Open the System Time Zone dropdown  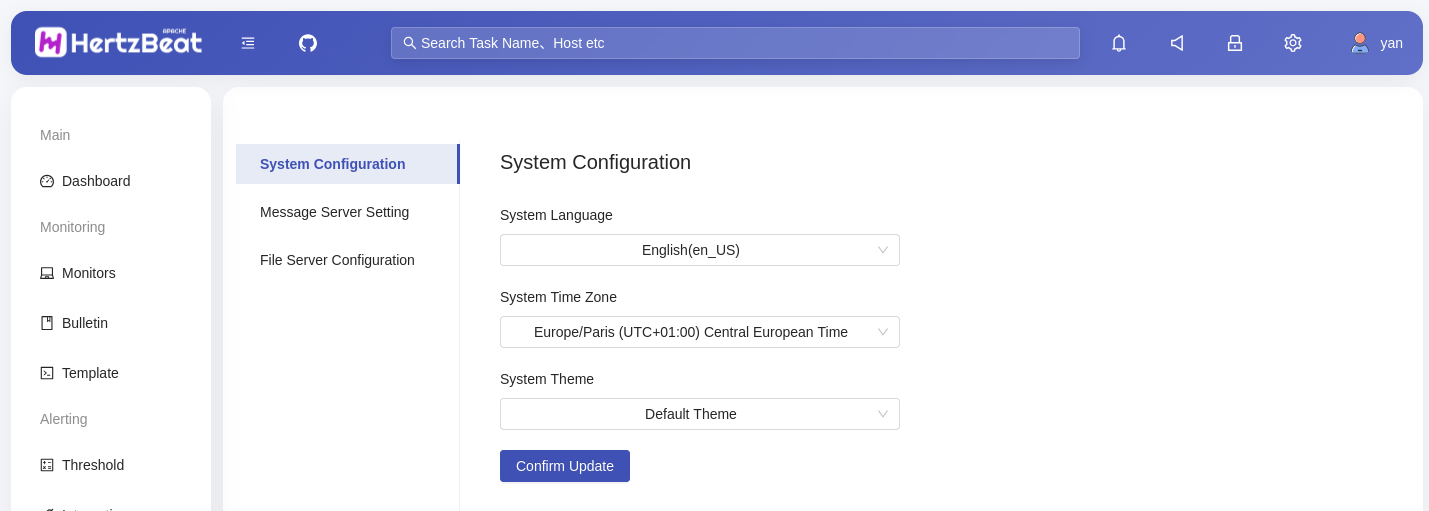tap(699, 332)
